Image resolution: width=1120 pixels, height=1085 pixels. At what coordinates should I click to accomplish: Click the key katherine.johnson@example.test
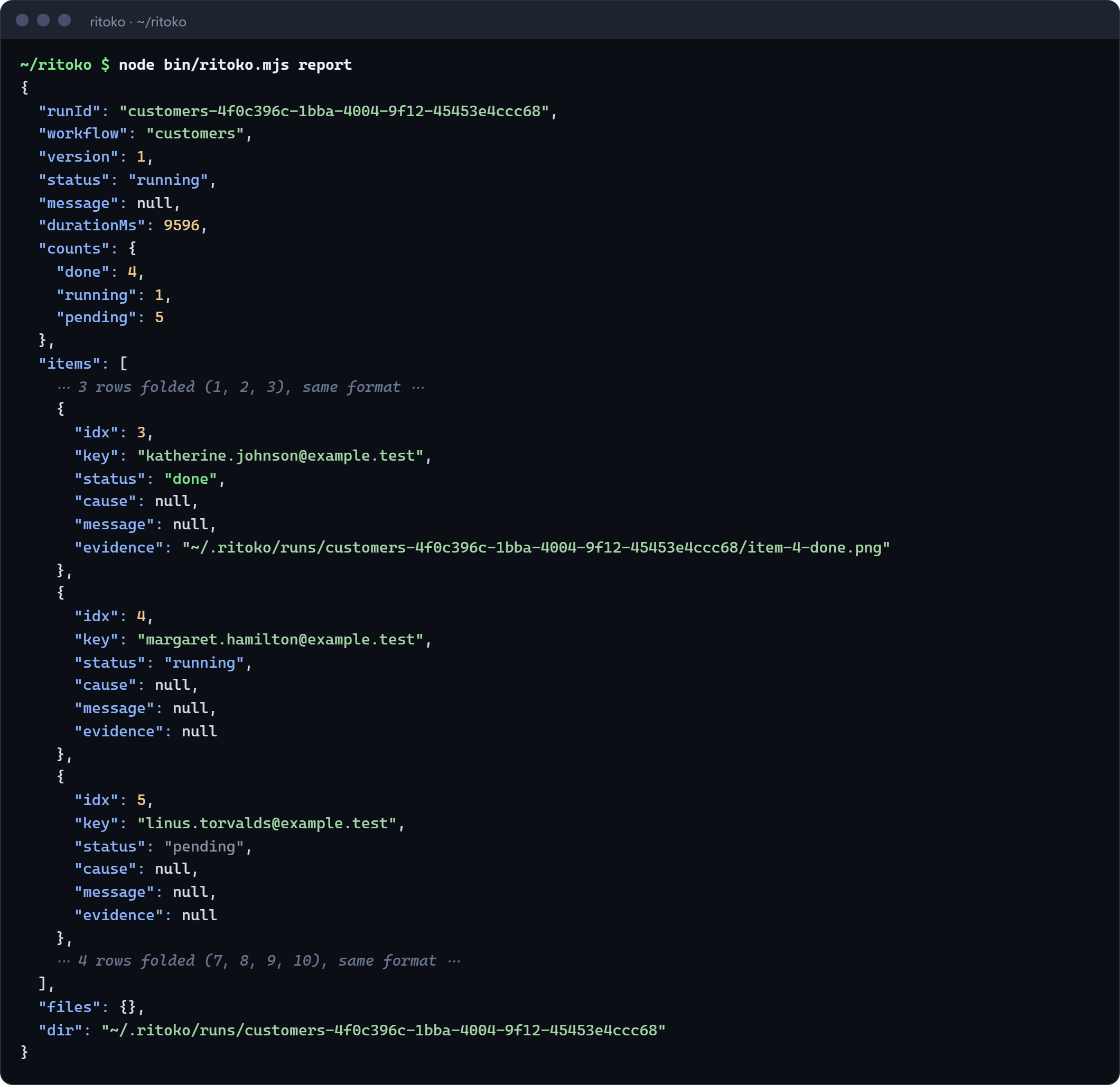pos(280,455)
